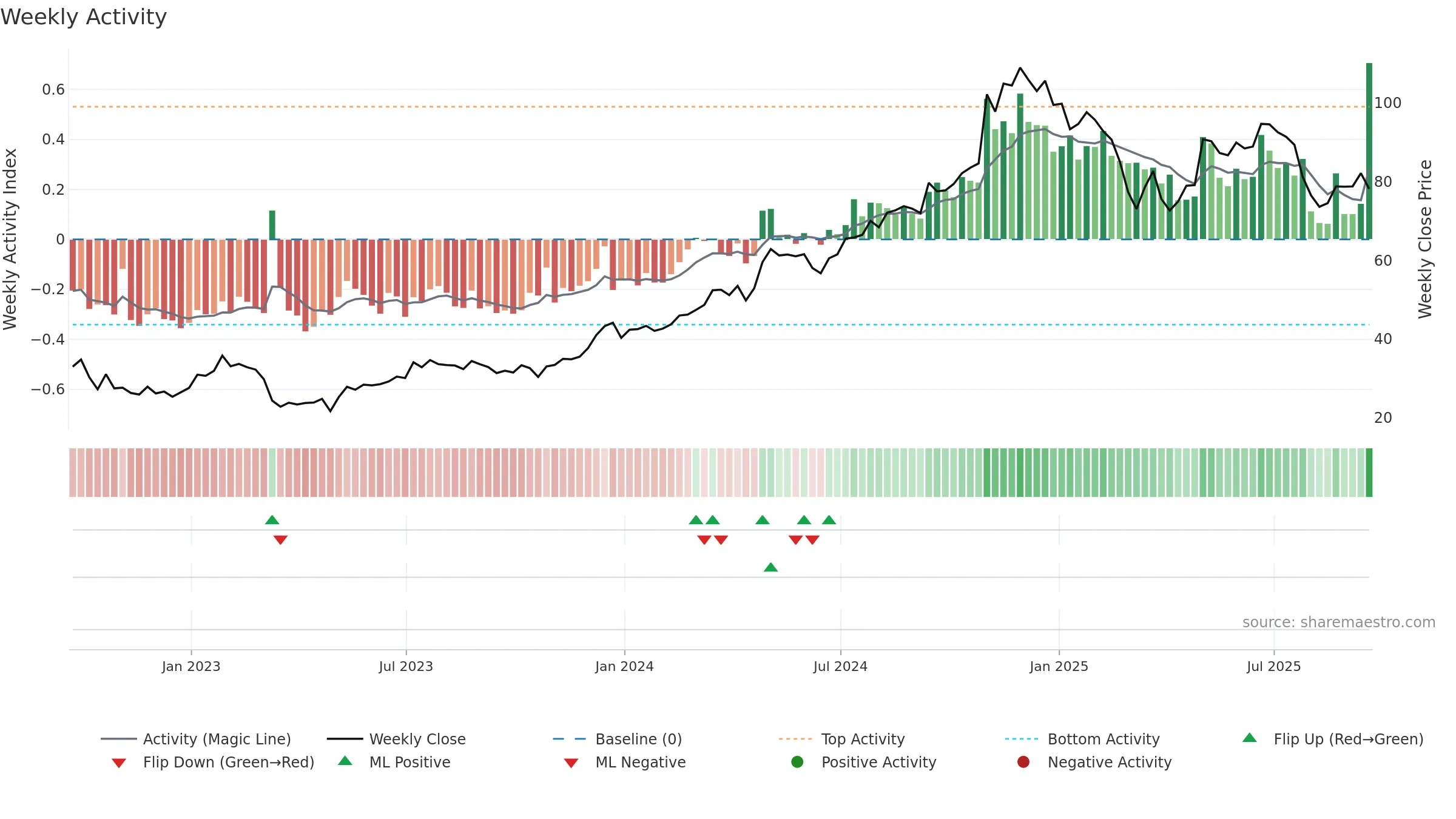The width and height of the screenshot is (1456, 819).
Task: Toggle the Baseline (0) legend entry
Action: click(618, 739)
